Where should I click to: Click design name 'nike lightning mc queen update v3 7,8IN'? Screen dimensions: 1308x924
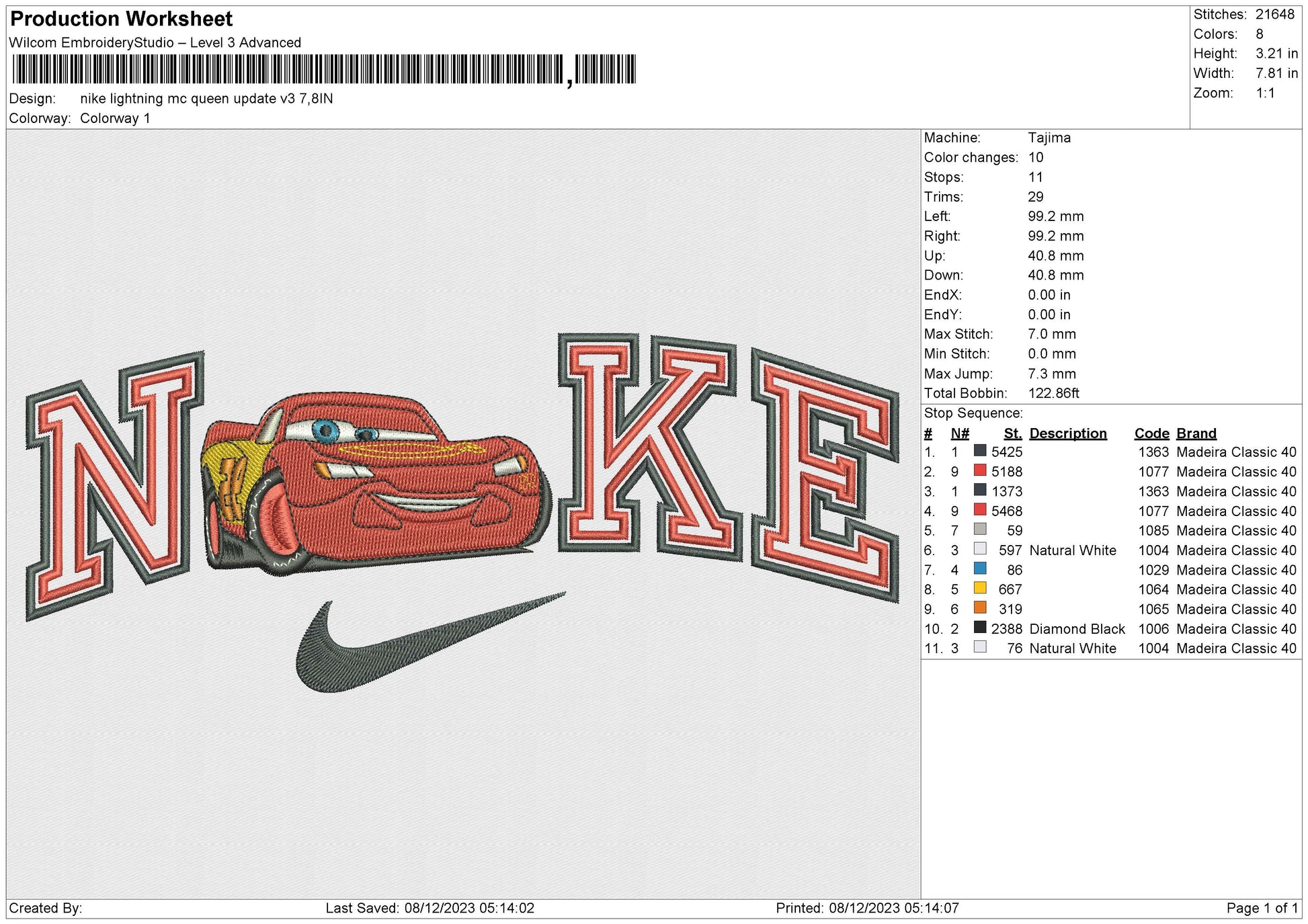tap(206, 99)
